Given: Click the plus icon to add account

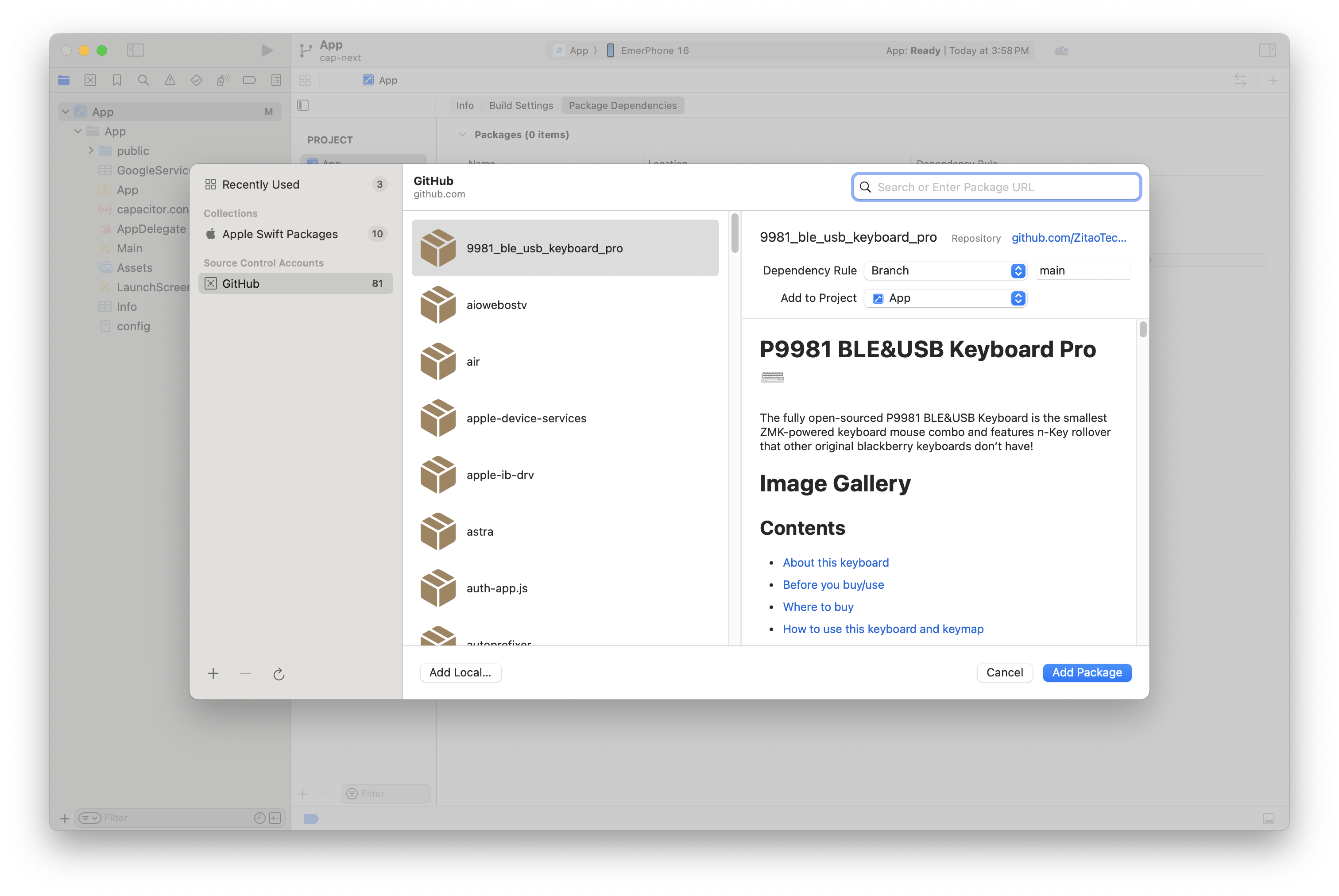Looking at the screenshot, I should click(213, 674).
